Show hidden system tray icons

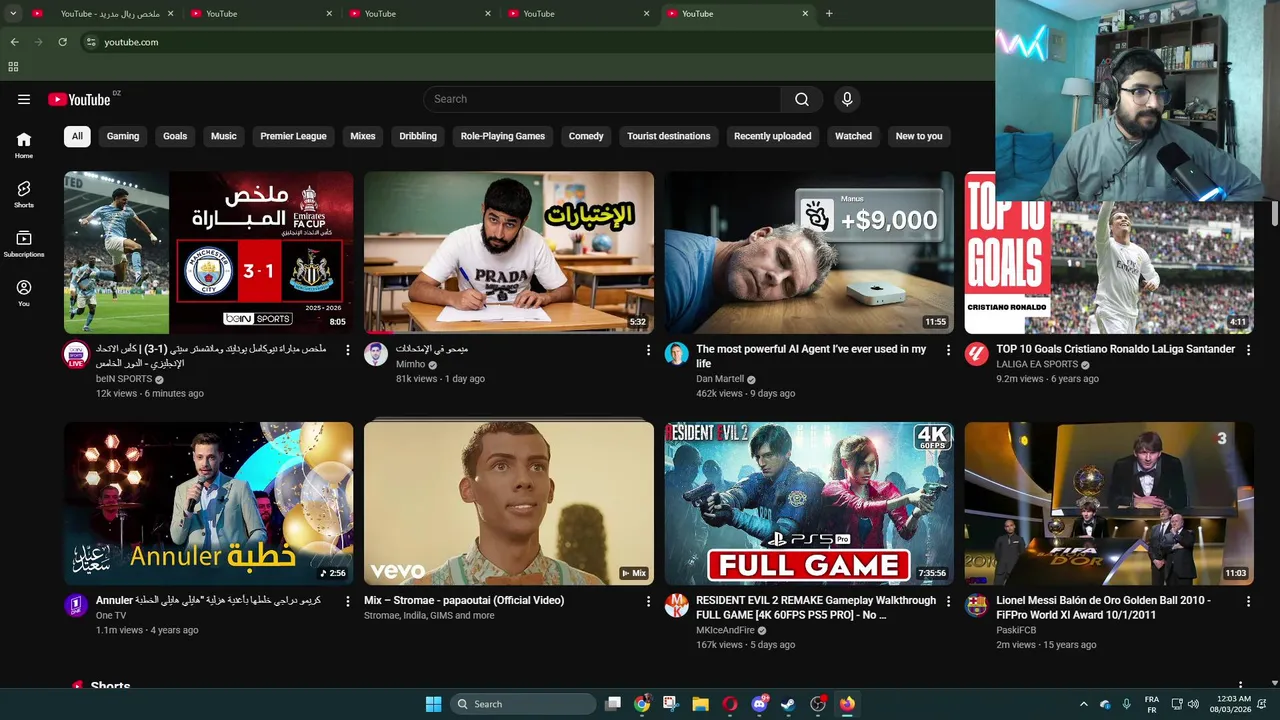[x=1084, y=704]
